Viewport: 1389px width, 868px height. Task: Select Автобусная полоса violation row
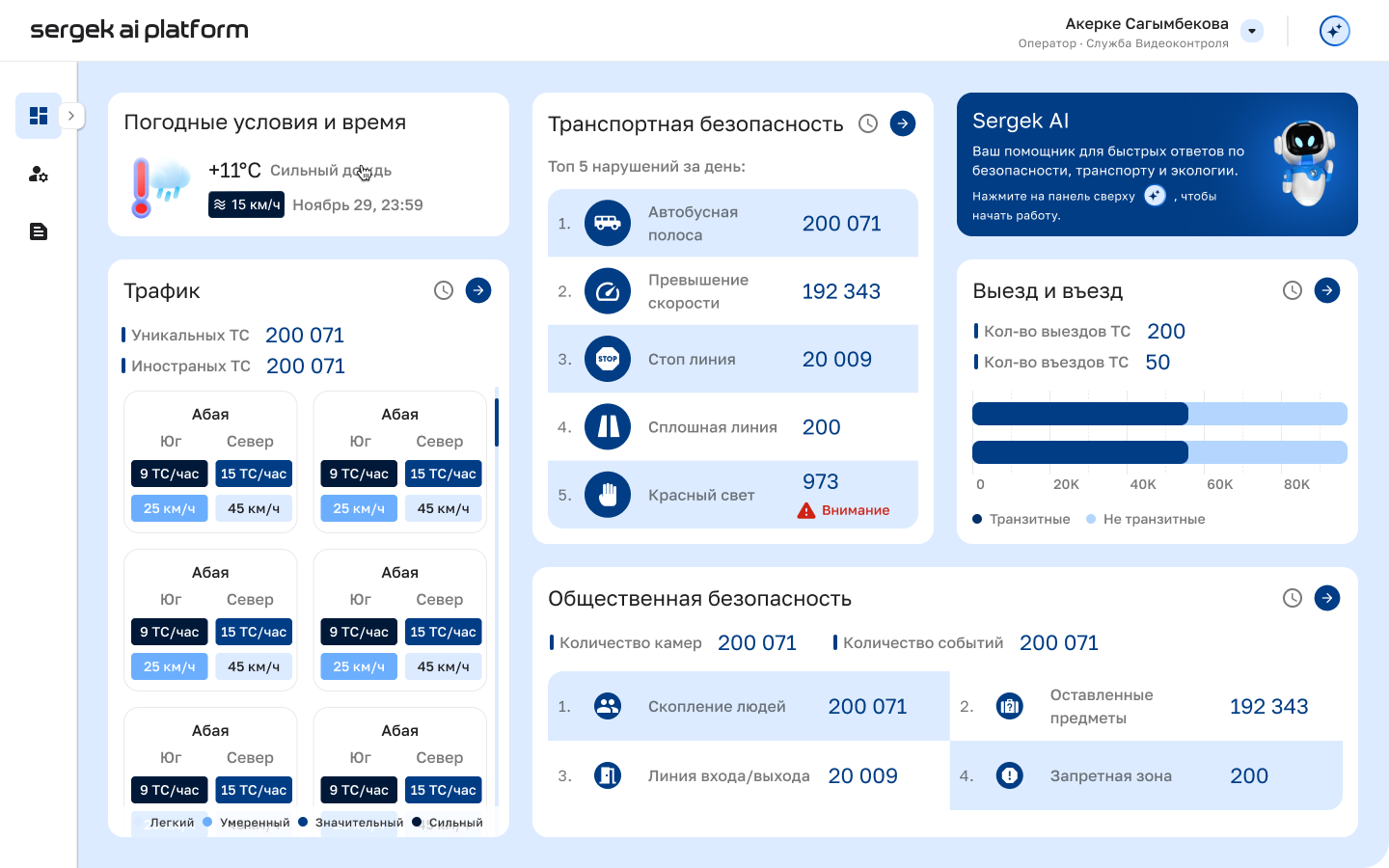point(732,224)
